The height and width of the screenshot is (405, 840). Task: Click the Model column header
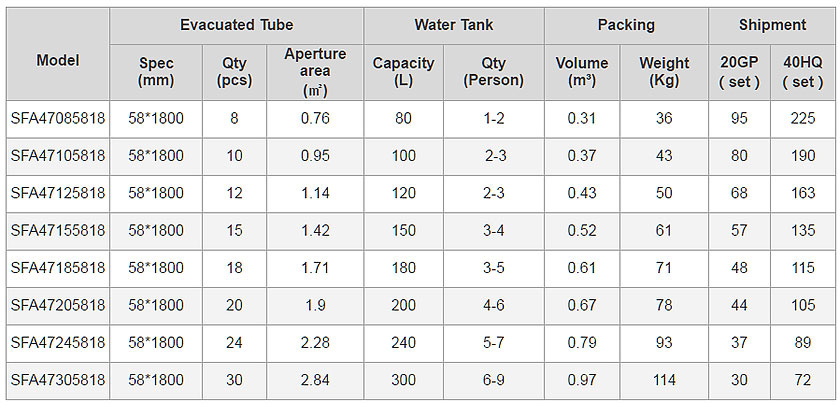57,59
